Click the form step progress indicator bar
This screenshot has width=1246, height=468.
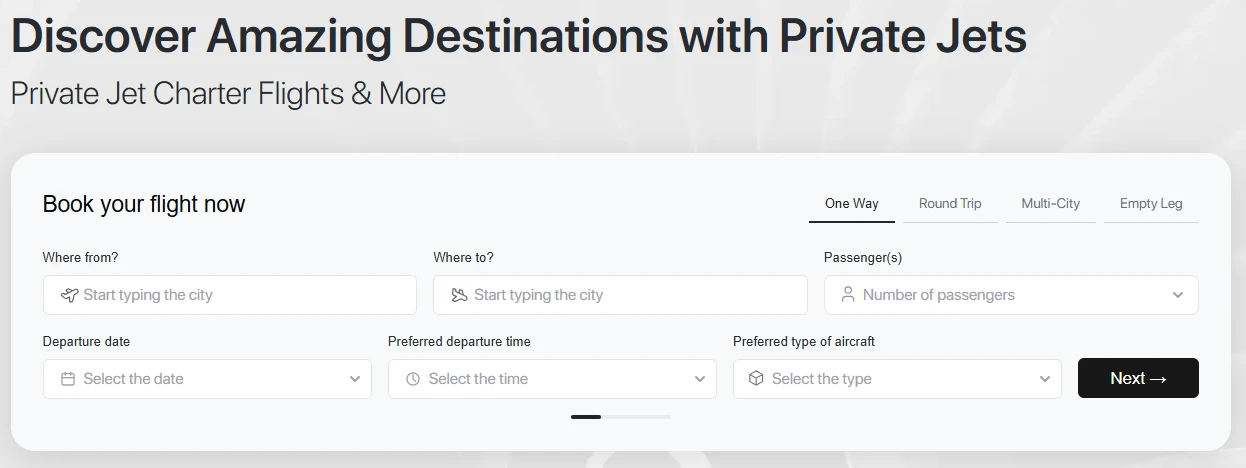pos(621,416)
